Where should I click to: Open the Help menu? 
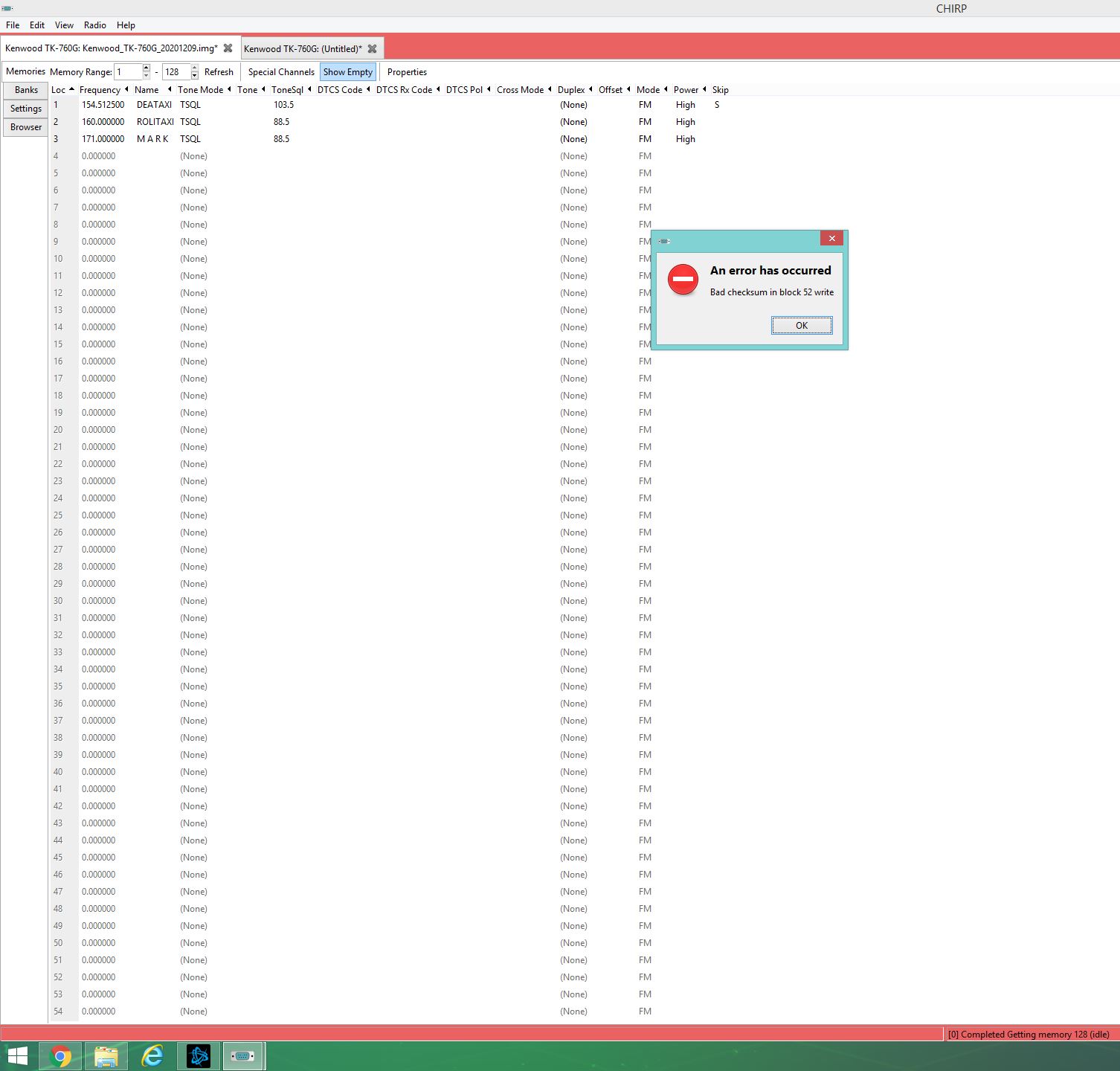[x=126, y=25]
